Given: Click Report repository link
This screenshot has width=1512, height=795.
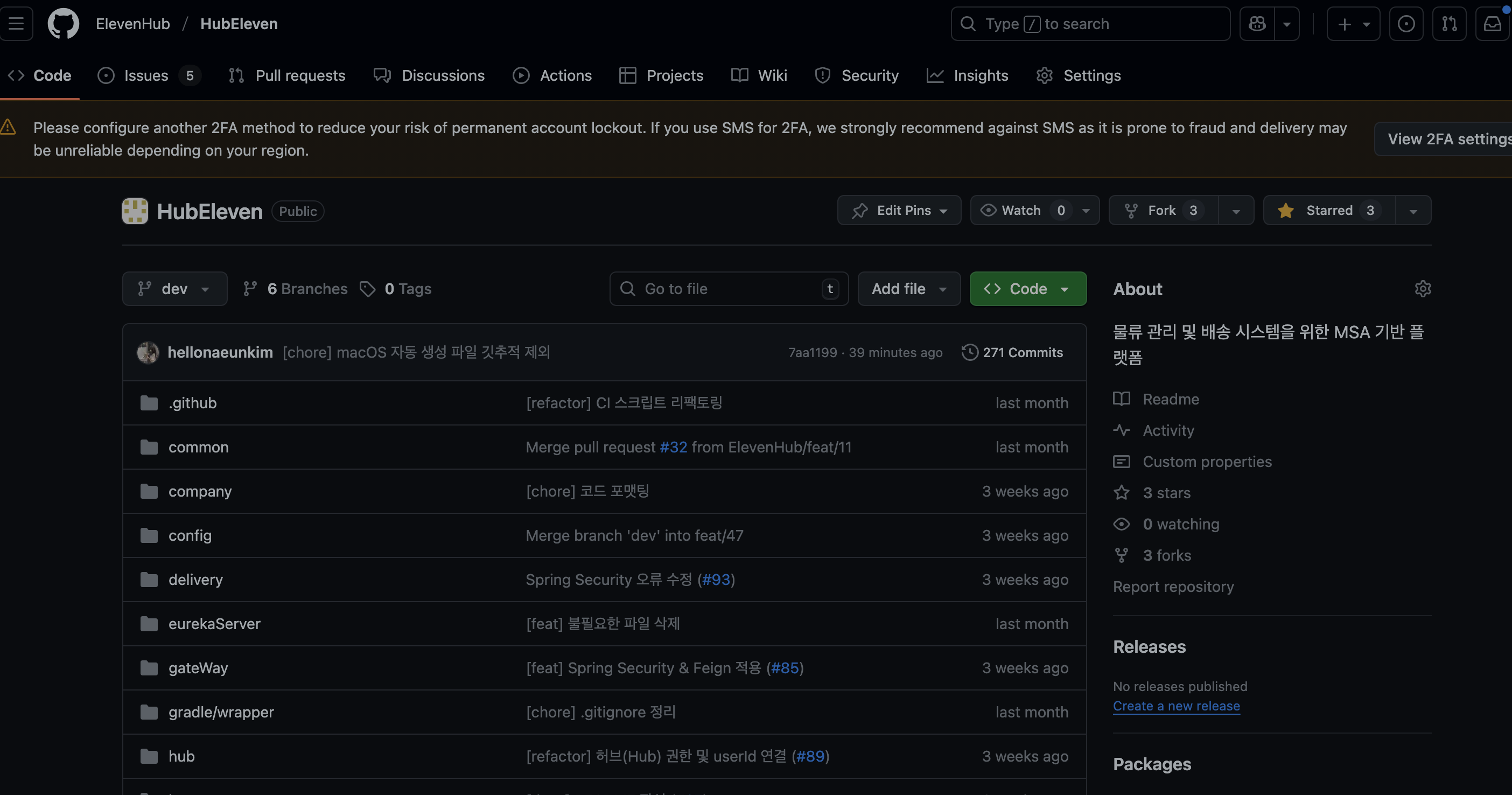Looking at the screenshot, I should [1173, 587].
